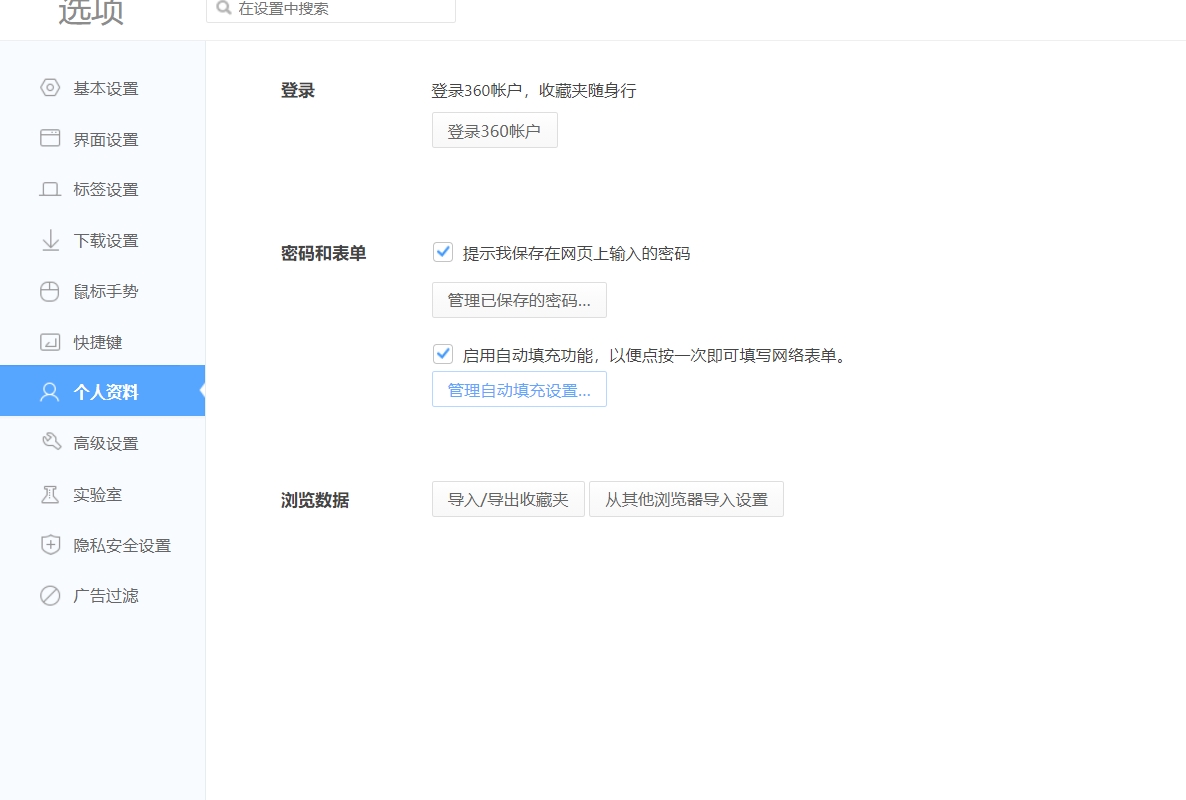Click text 登录360帐户，收藏夹随身行

point(534,91)
